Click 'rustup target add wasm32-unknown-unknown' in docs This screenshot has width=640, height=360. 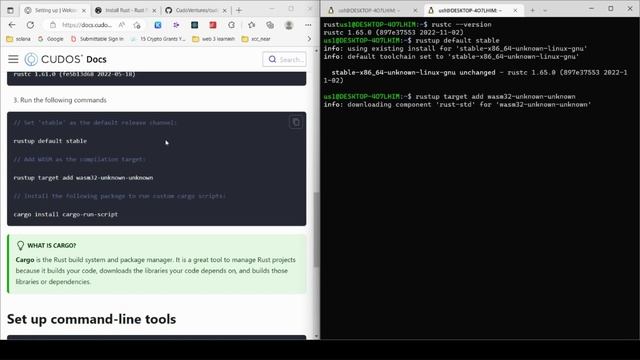(x=83, y=178)
